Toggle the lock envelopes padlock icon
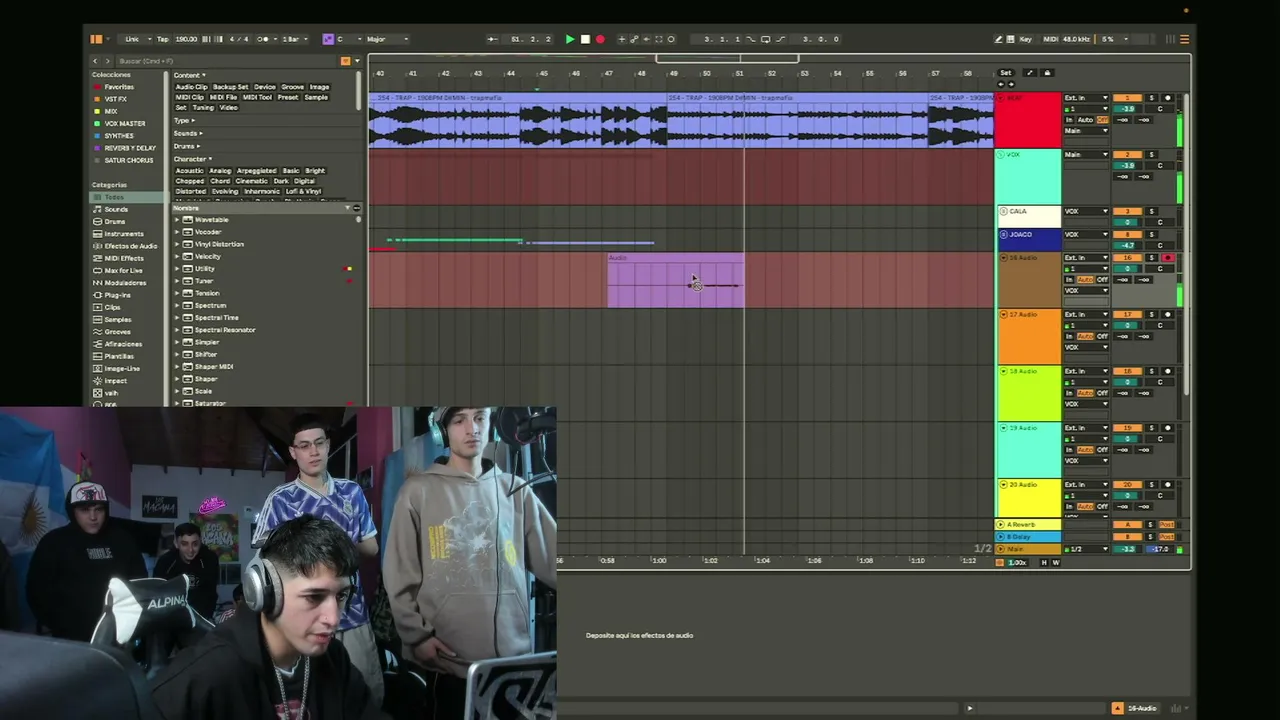This screenshot has width=1280, height=720. pyautogui.click(x=1047, y=73)
